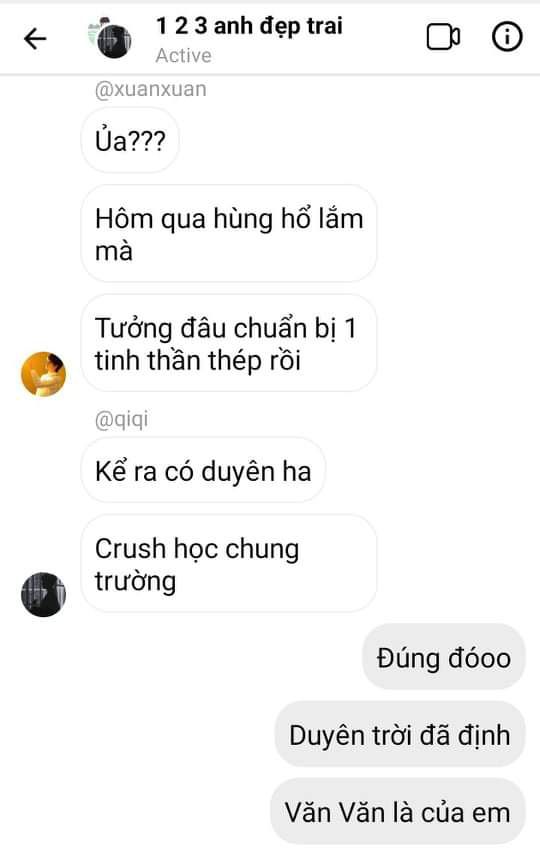Image resolution: width=540 pixels, height=855 pixels.
Task: Tap the "Tưởng đâu chuẩn bị 1 tinh thần thép rồi" bubble
Action: point(229,344)
